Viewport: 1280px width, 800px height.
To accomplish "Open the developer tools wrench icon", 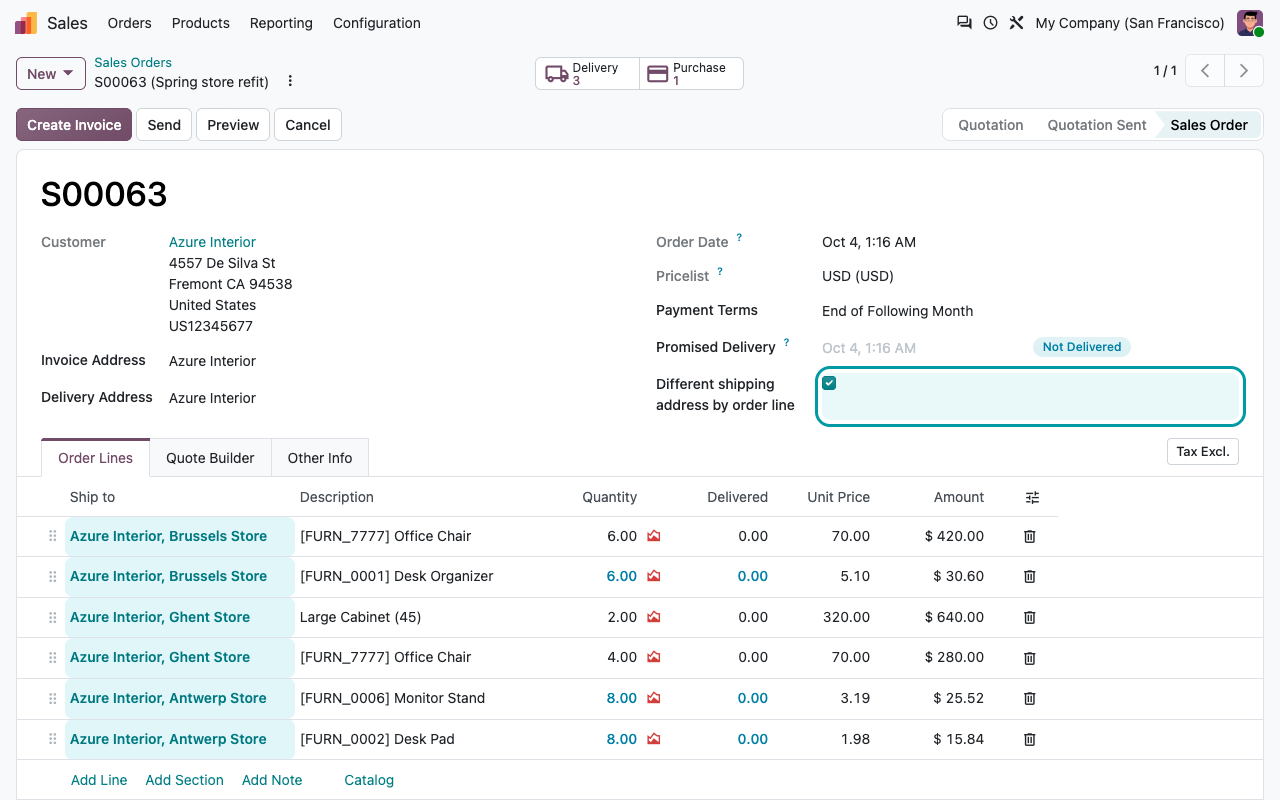I will (x=1016, y=23).
